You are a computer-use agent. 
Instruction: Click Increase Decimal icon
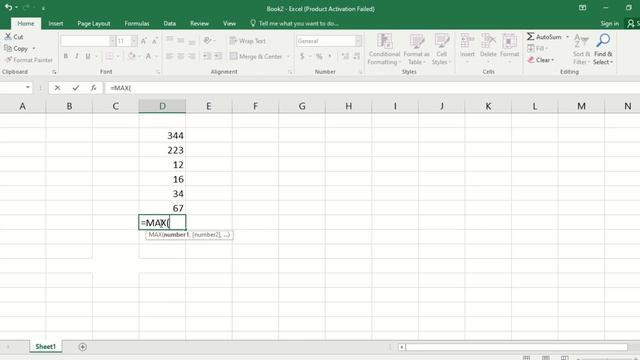click(345, 56)
